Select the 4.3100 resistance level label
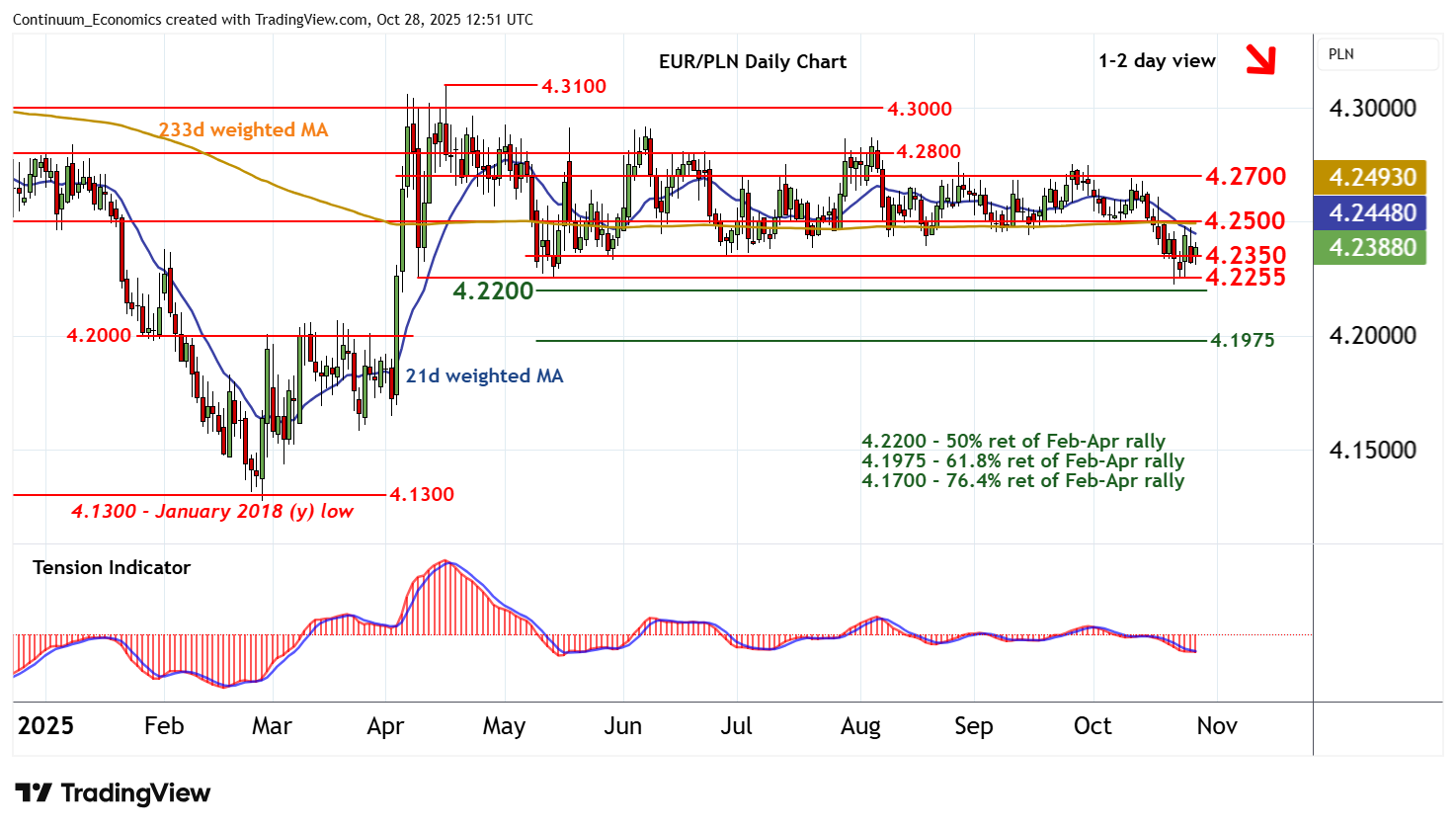The image size is (1456, 830). coord(573,86)
